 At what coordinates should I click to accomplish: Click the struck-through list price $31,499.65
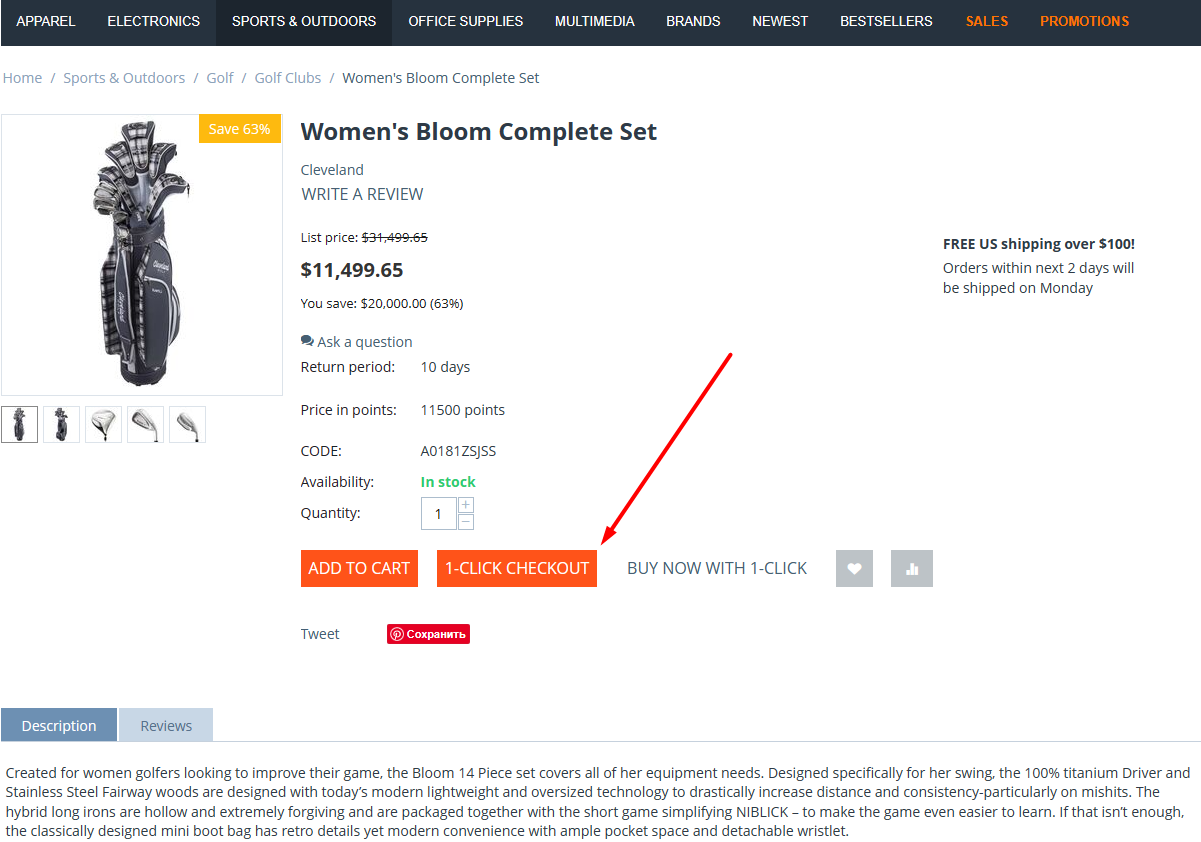tap(394, 237)
